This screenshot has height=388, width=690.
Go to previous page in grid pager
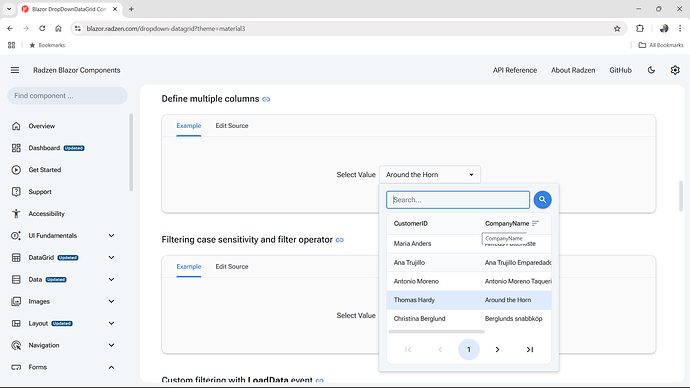(x=440, y=350)
